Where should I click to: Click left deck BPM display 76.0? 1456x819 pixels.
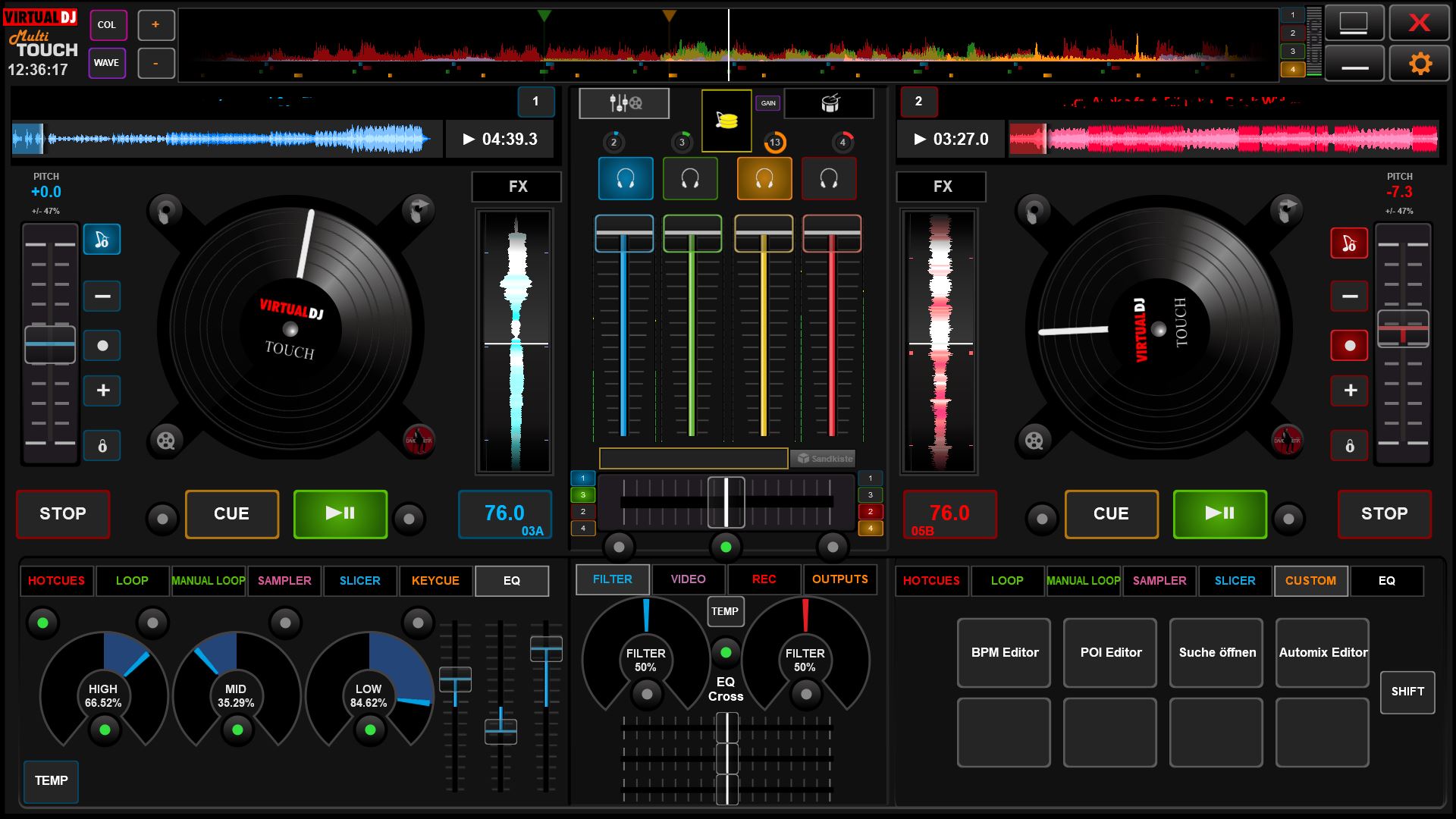point(504,515)
